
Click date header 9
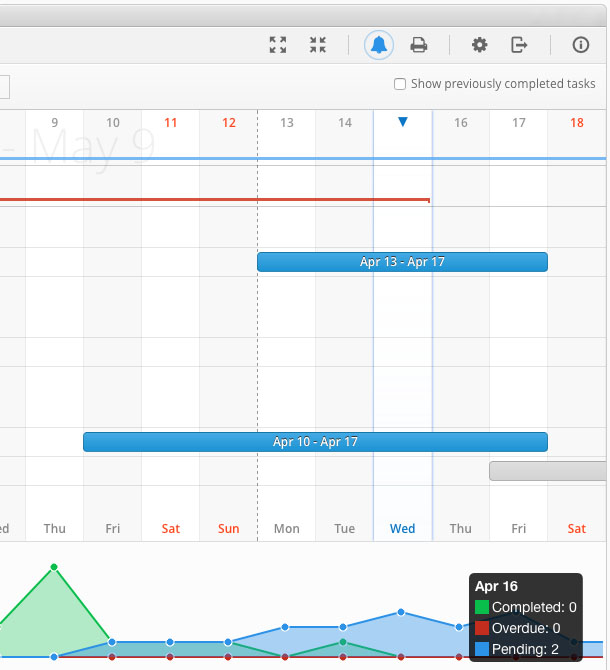tap(55, 123)
